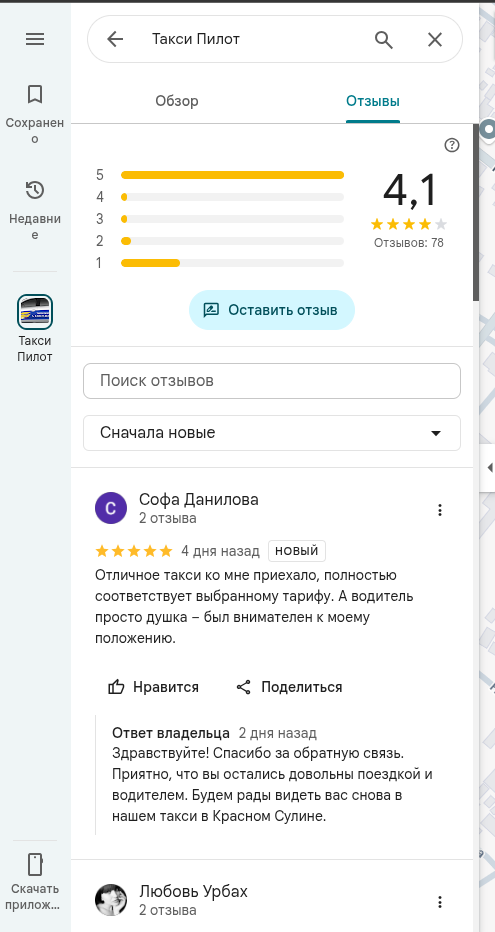Filter reviews by the 2-star bar

220,241
